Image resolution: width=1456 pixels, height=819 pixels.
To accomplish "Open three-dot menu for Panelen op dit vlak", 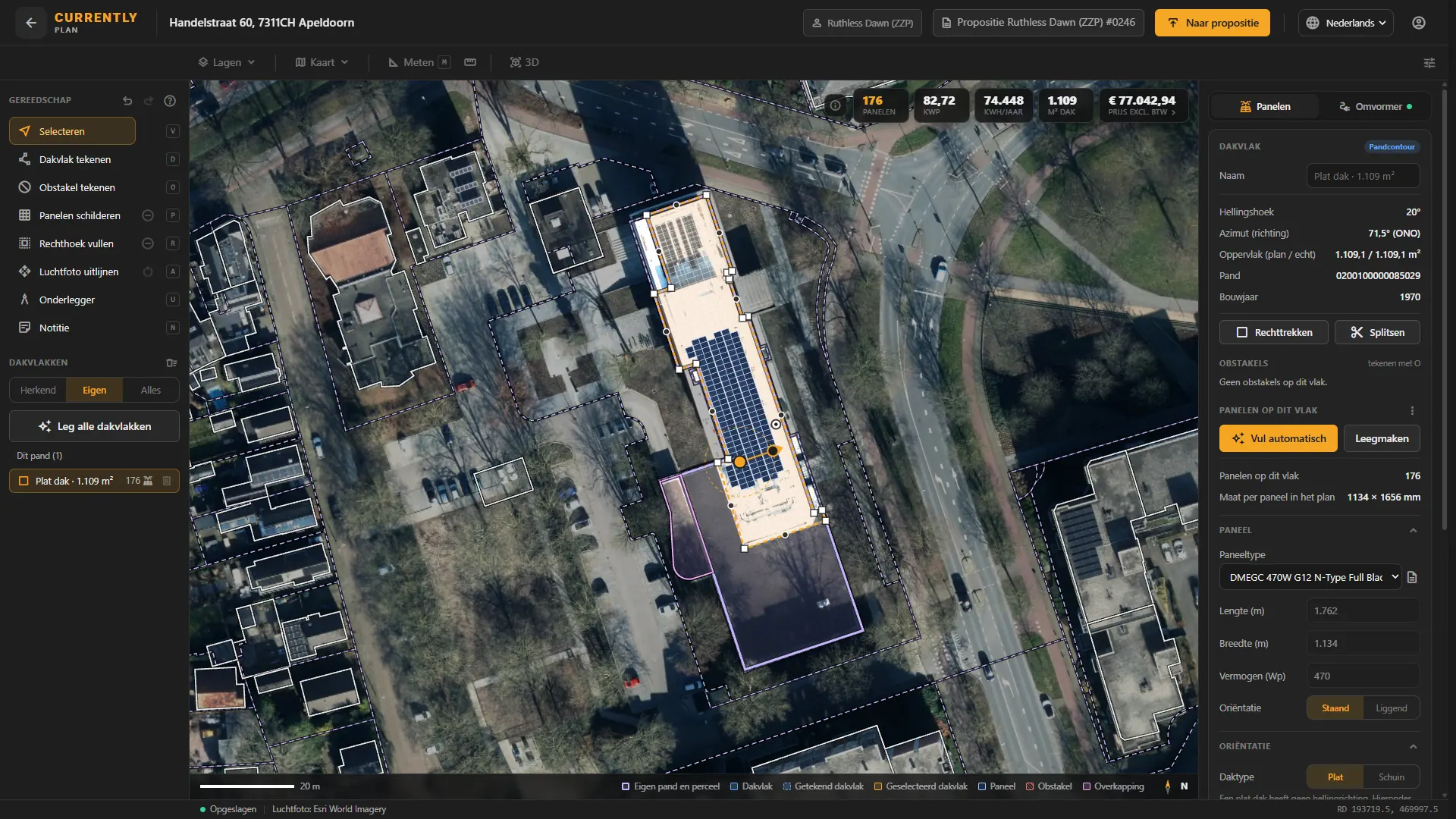I will coord(1412,410).
